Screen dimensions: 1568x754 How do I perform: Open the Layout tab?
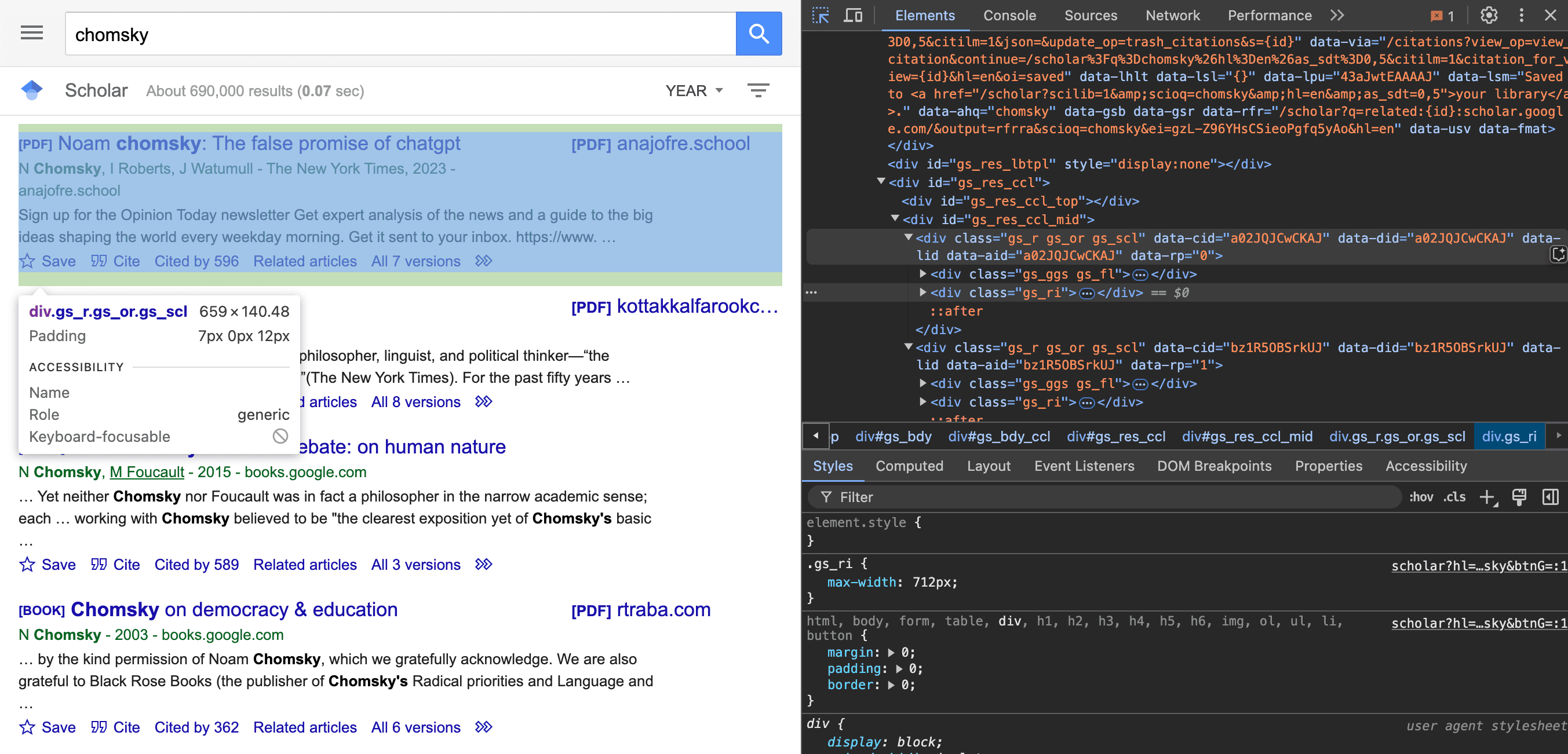point(989,466)
